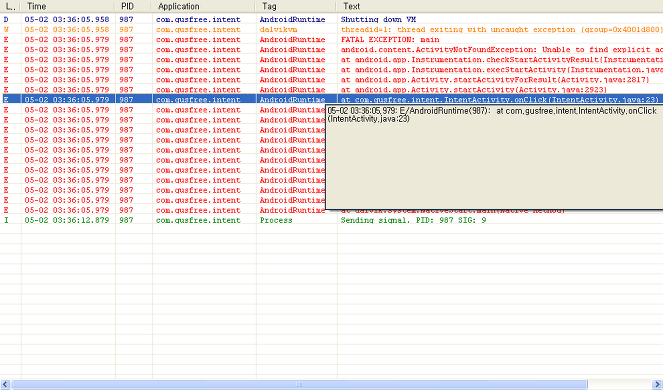Viewport: 663px width, 390px height.
Task: Click the "D" debug level cell
Action: [6, 19]
